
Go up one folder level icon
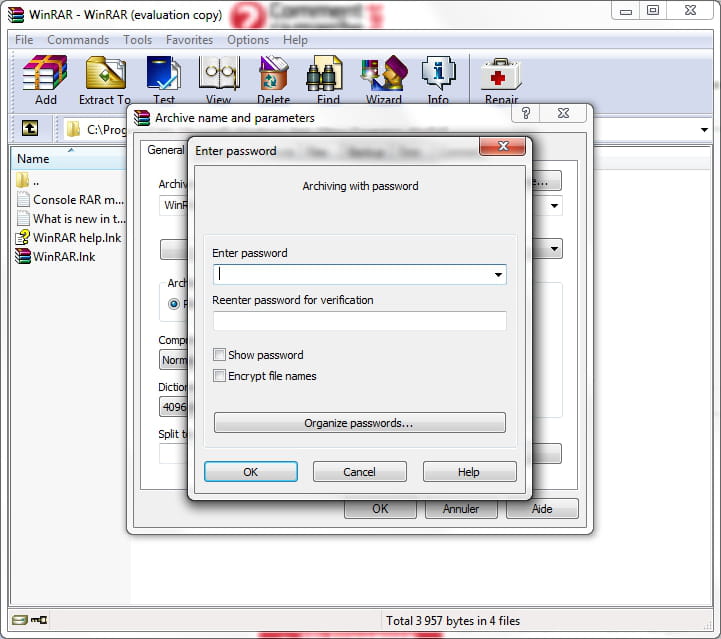[x=30, y=128]
